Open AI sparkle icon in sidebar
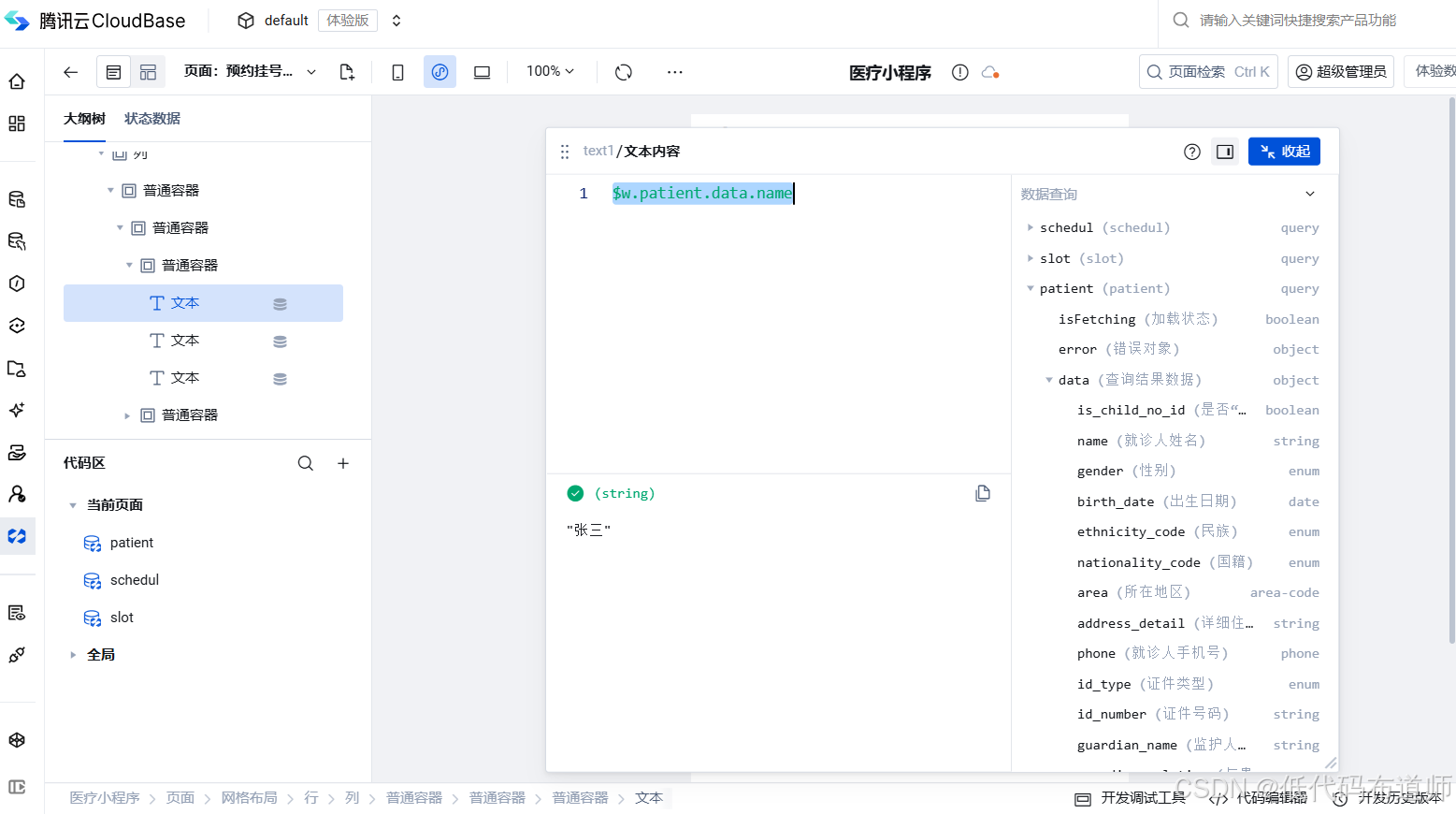The image size is (1456, 814). pos(17,410)
